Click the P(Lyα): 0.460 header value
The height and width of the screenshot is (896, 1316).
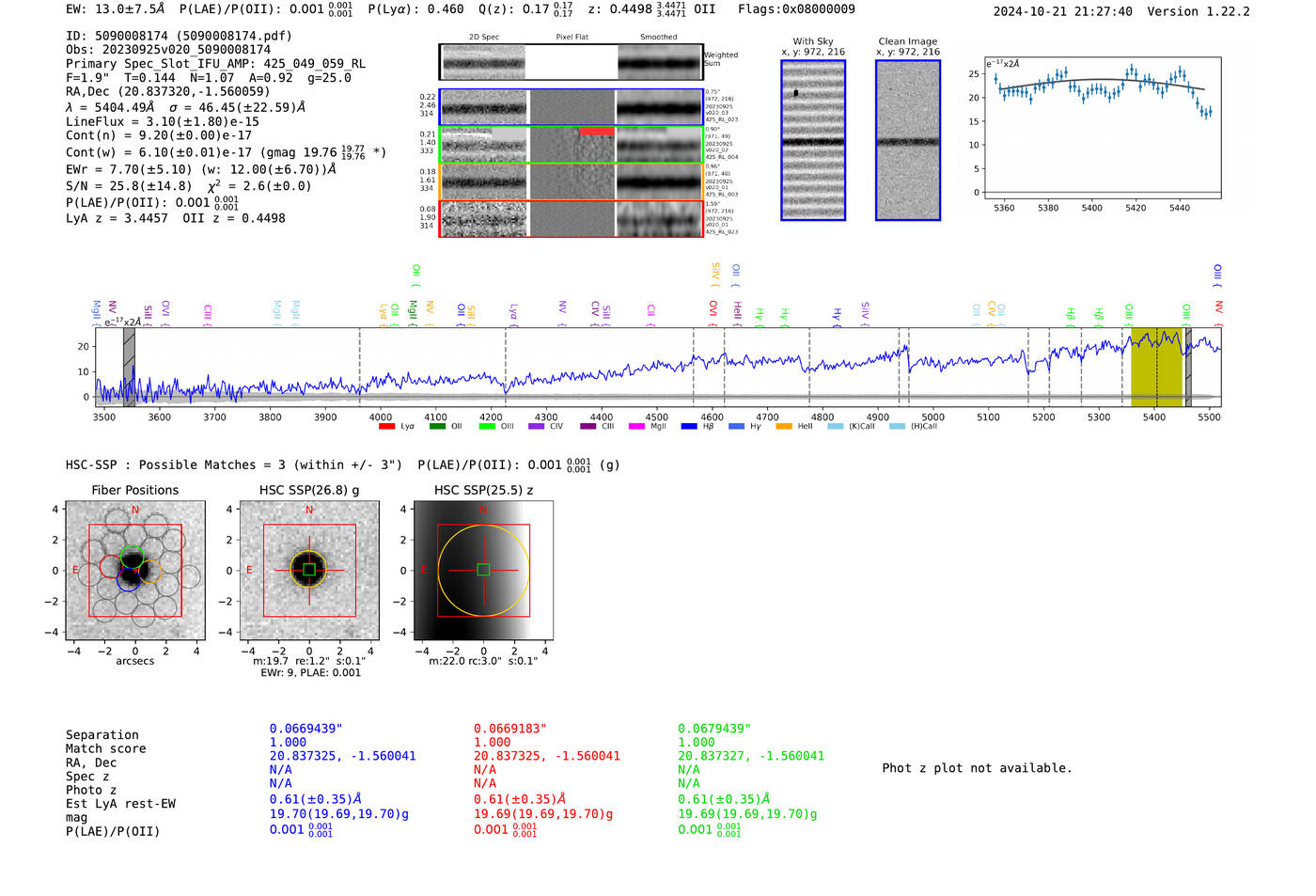415,9
